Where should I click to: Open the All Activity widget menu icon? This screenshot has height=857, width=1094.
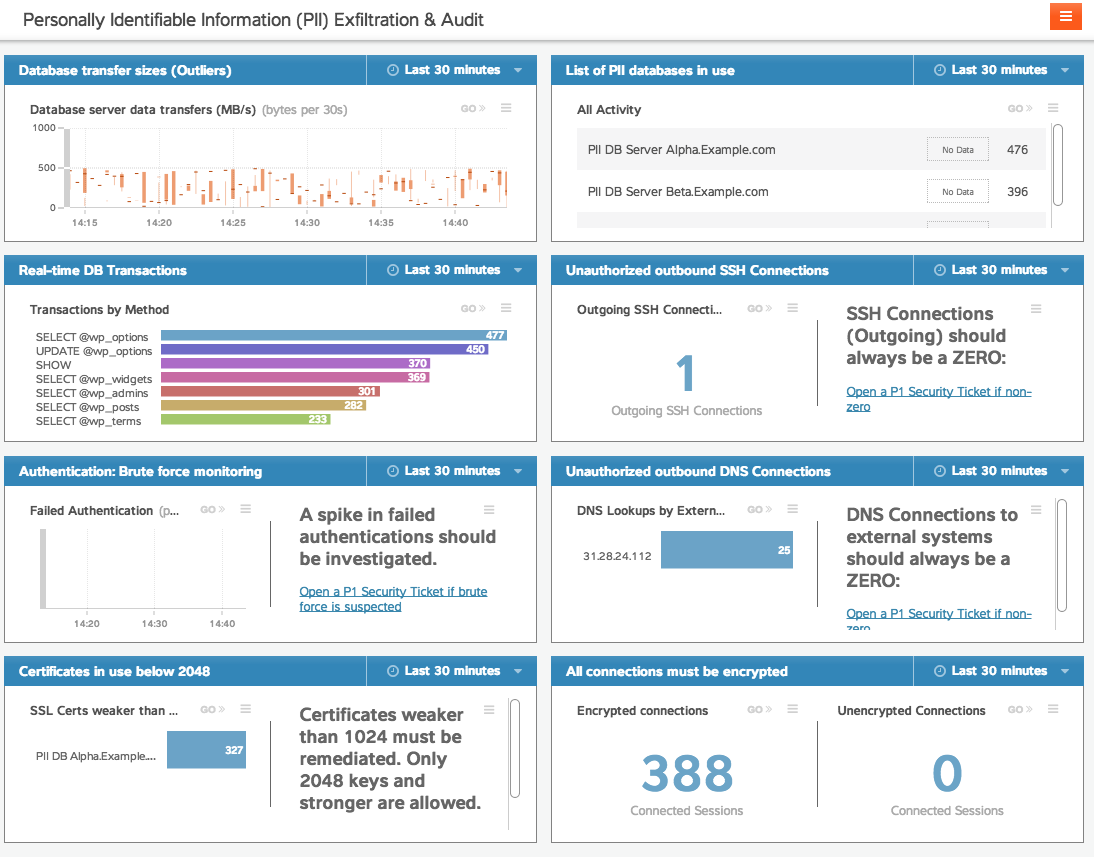click(x=1052, y=108)
